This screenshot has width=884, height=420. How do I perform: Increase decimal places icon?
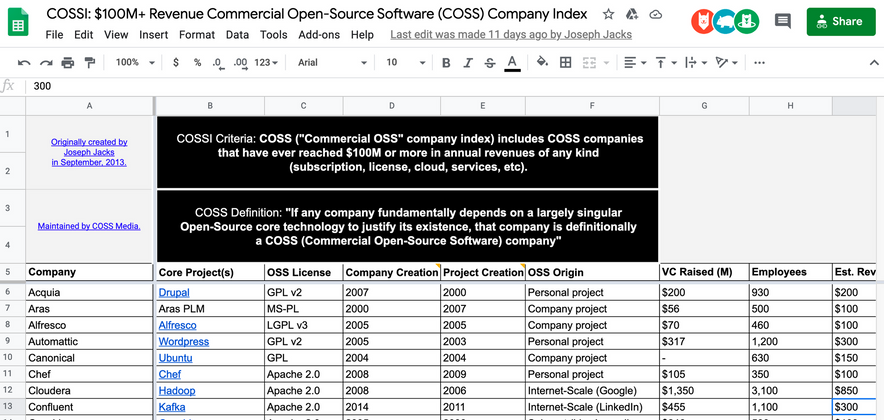[x=240, y=63]
